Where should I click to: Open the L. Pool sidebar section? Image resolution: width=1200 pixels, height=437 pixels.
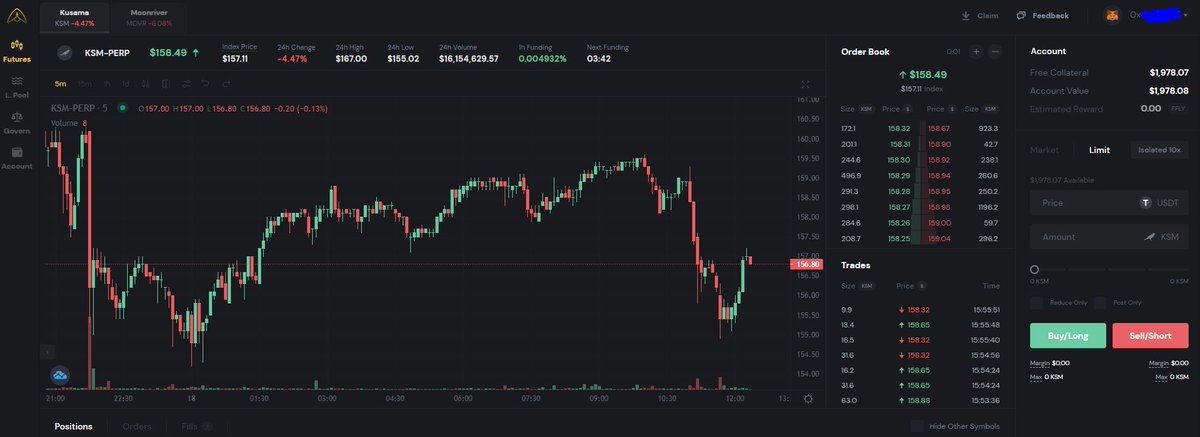click(x=16, y=87)
